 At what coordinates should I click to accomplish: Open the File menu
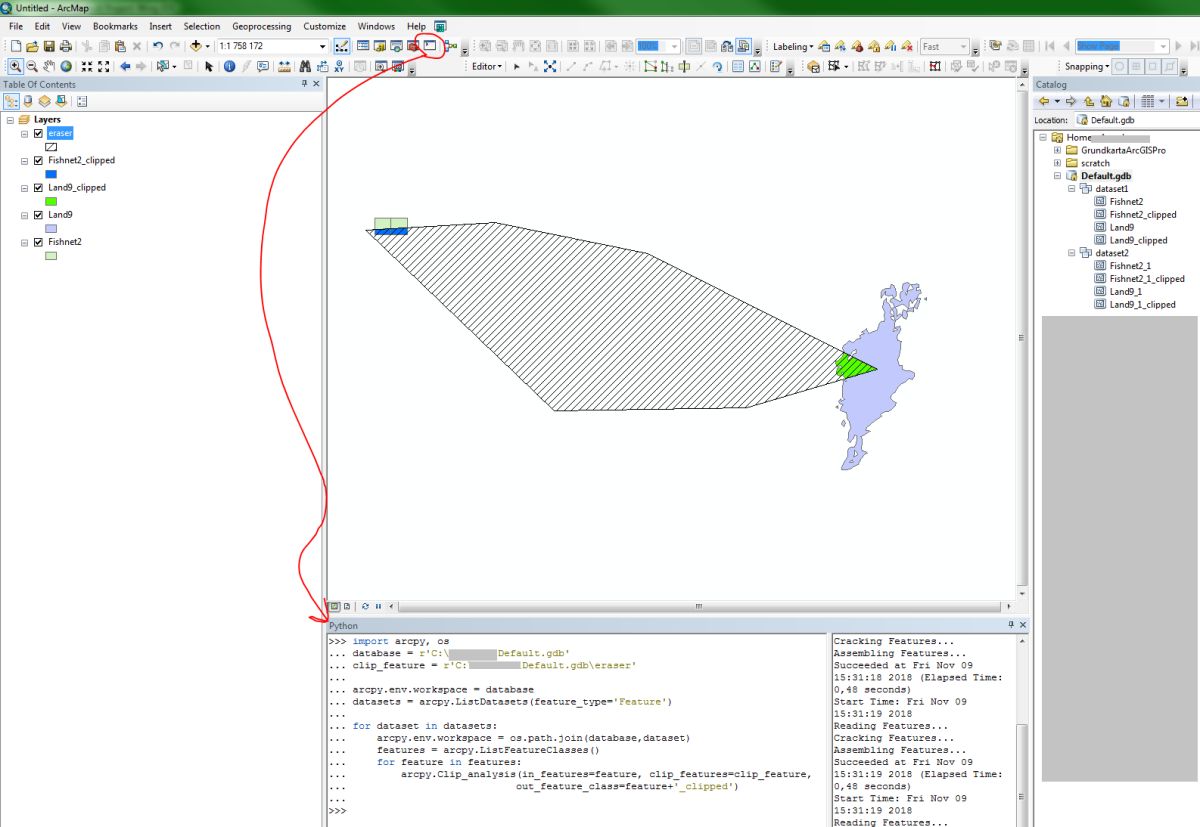click(x=15, y=26)
